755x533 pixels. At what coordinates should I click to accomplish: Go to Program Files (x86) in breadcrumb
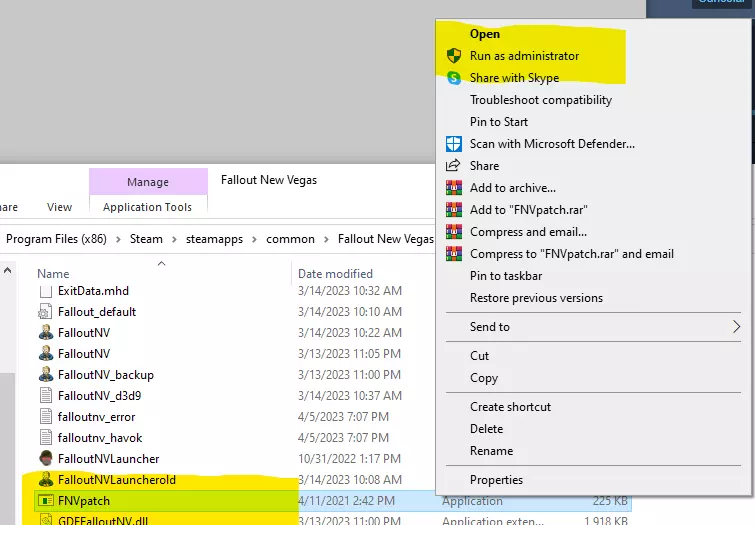tap(56, 239)
